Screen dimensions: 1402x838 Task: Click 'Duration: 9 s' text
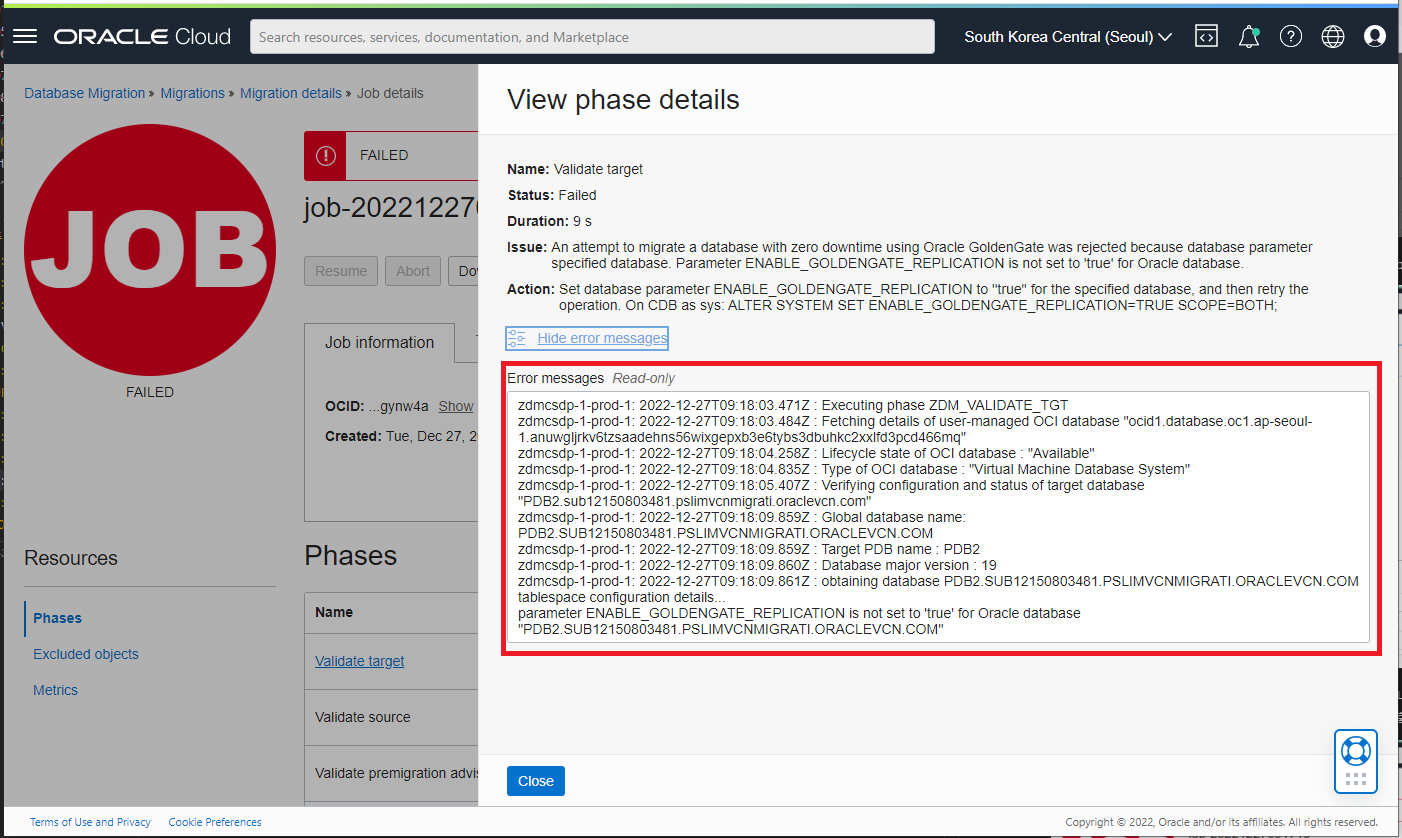point(551,221)
